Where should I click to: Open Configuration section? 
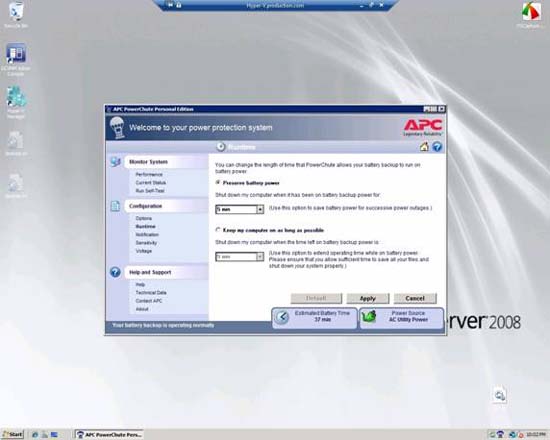click(145, 206)
